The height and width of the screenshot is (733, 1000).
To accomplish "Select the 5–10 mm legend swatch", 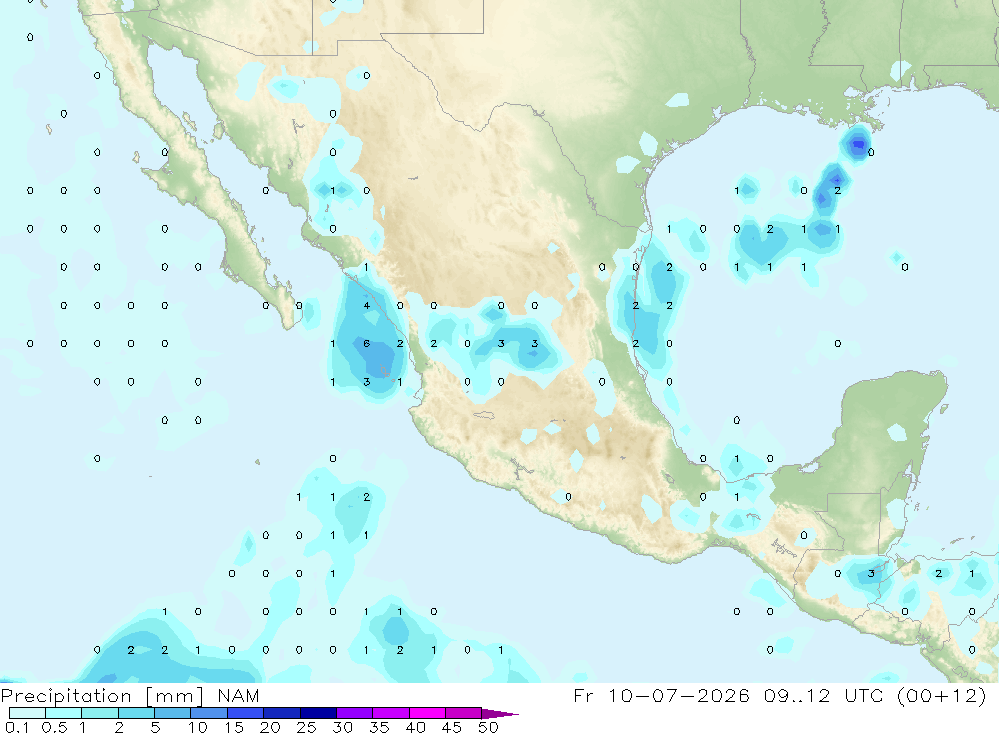I will point(173,713).
